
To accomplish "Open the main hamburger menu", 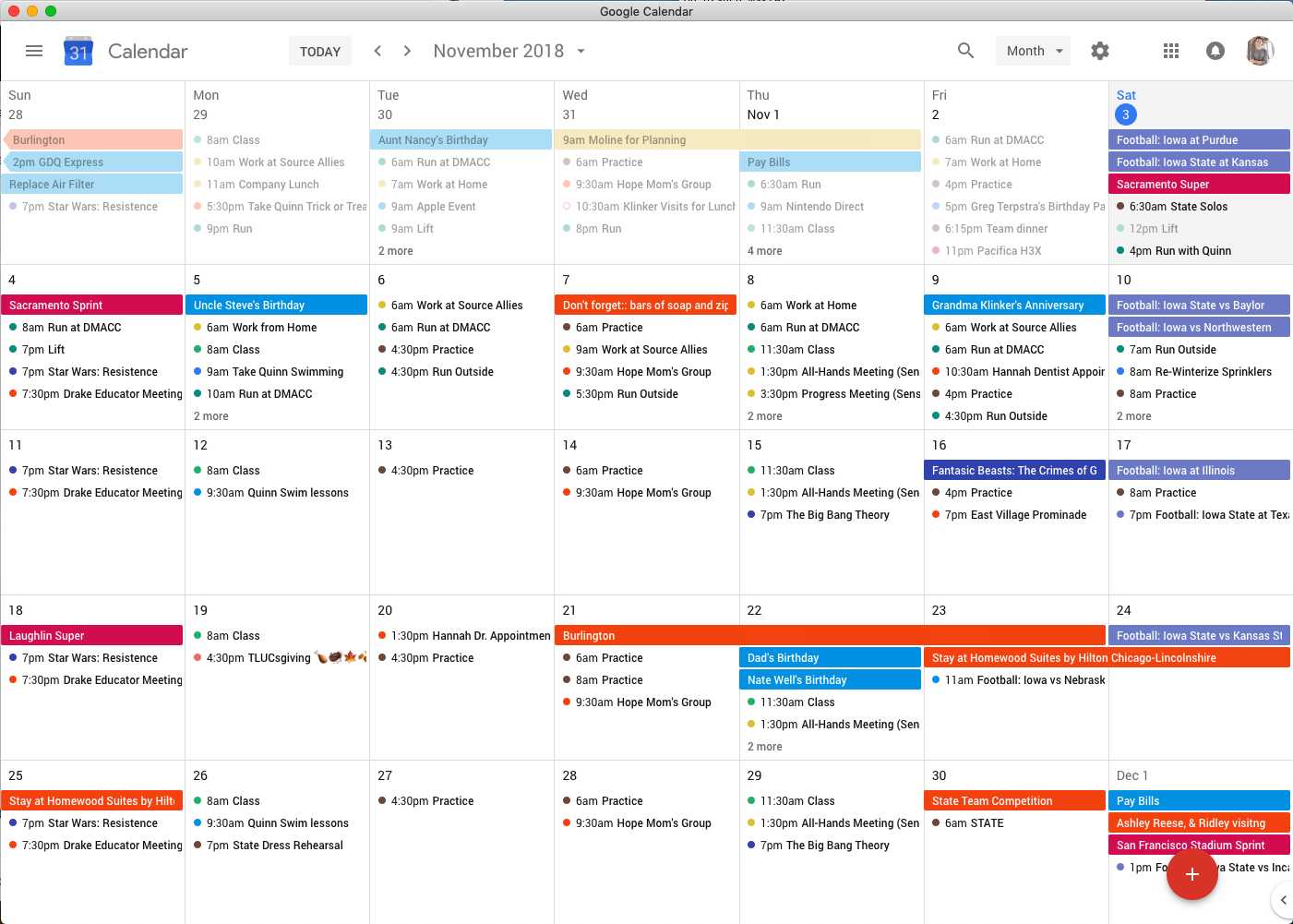I will pyautogui.click(x=34, y=51).
